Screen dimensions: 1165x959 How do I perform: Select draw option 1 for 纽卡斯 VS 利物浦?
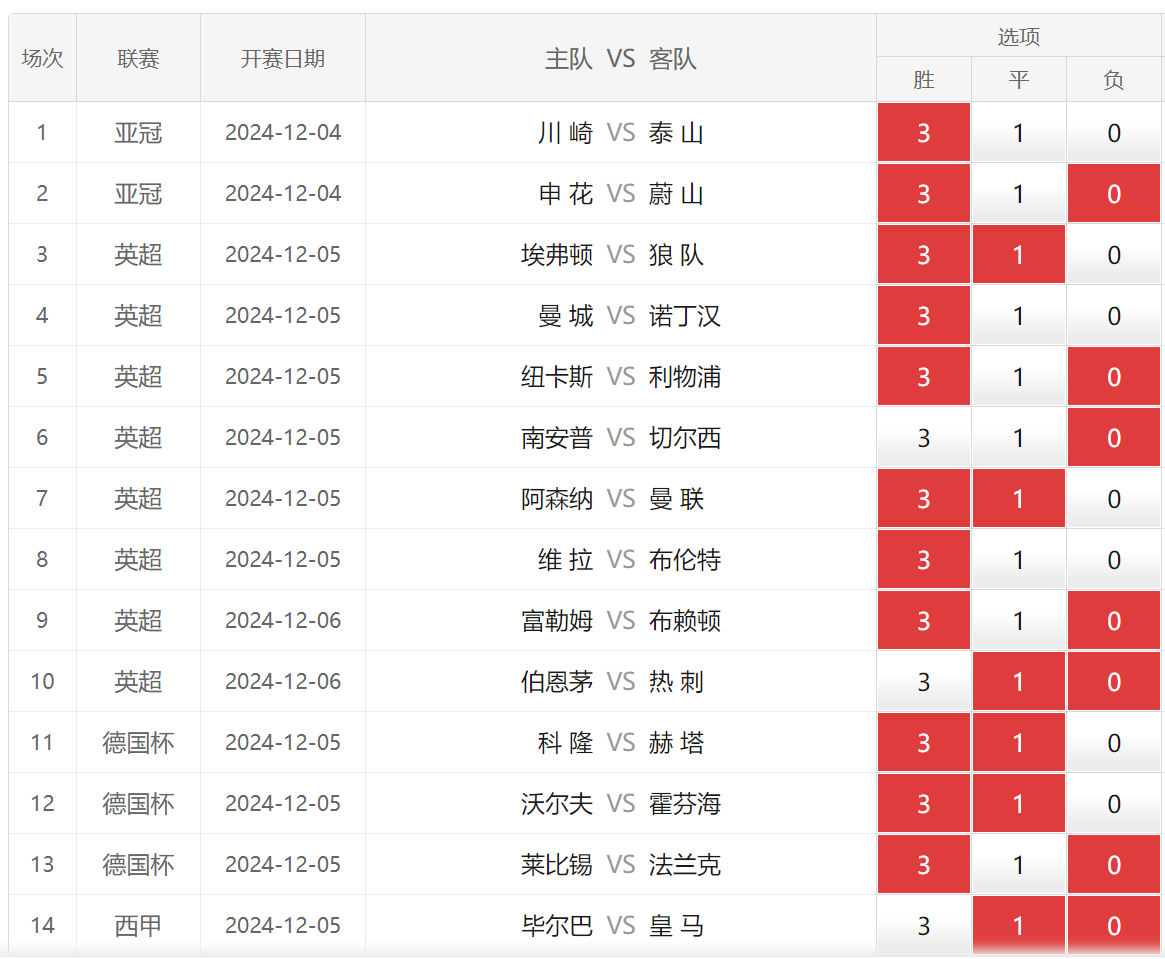click(x=1019, y=377)
